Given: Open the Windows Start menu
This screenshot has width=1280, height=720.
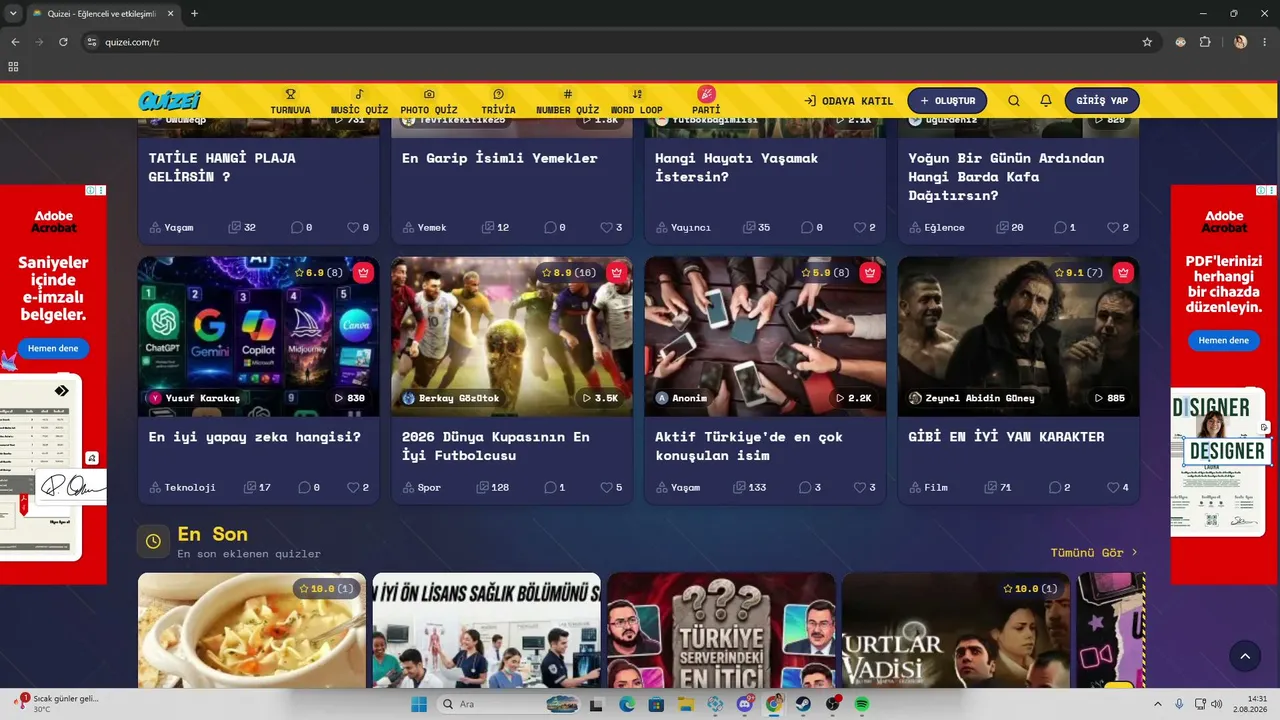Looking at the screenshot, I should [418, 704].
